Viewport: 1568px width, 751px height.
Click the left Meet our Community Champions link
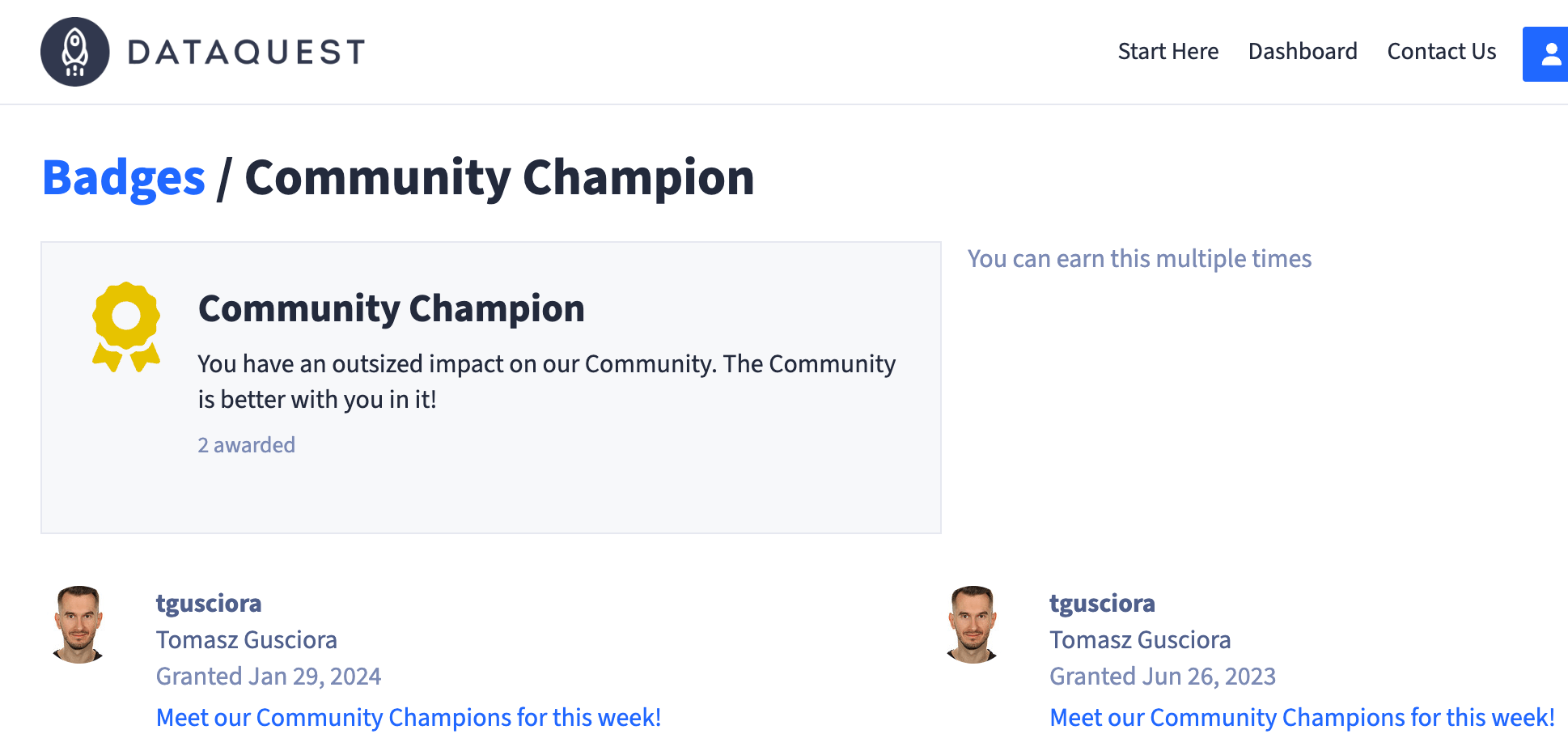pyautogui.click(x=408, y=717)
